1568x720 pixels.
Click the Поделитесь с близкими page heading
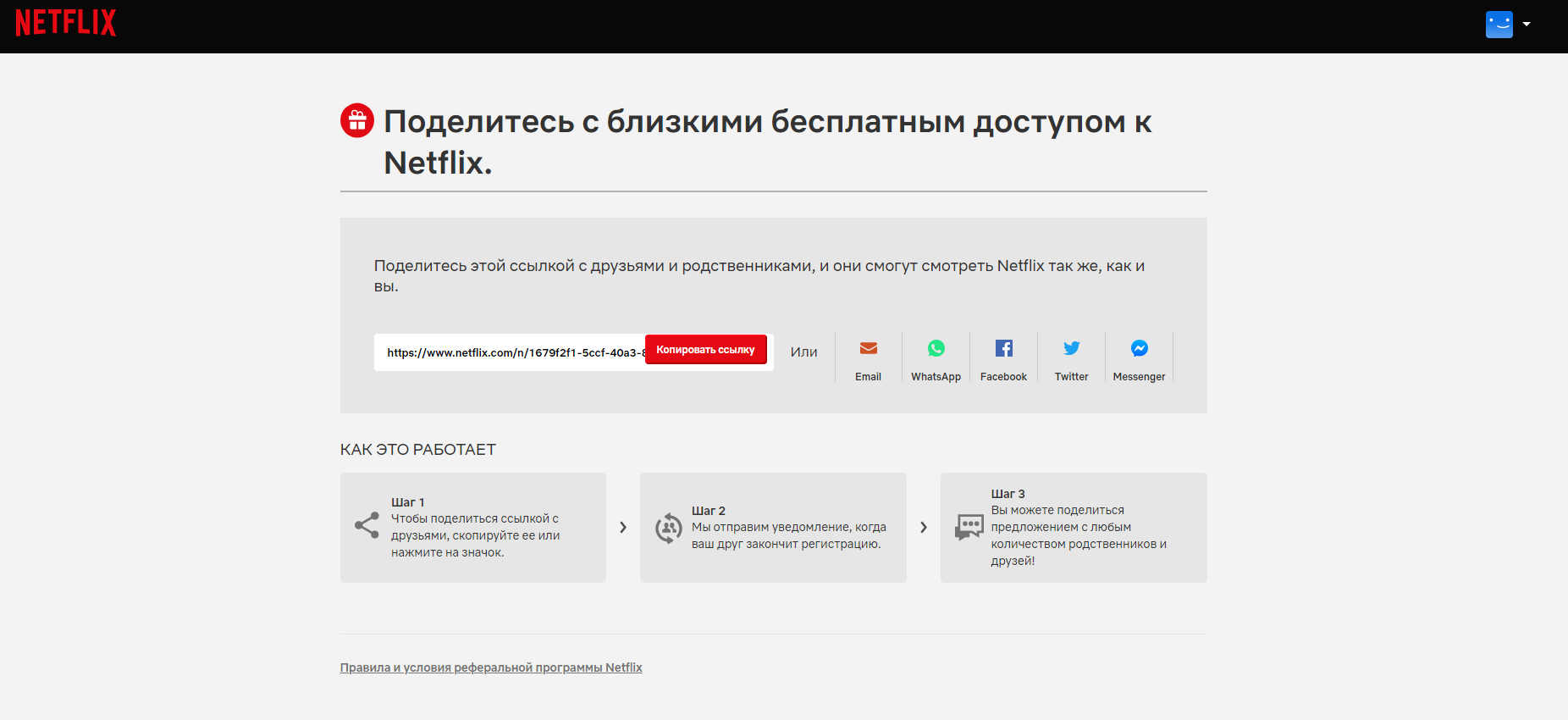point(768,141)
